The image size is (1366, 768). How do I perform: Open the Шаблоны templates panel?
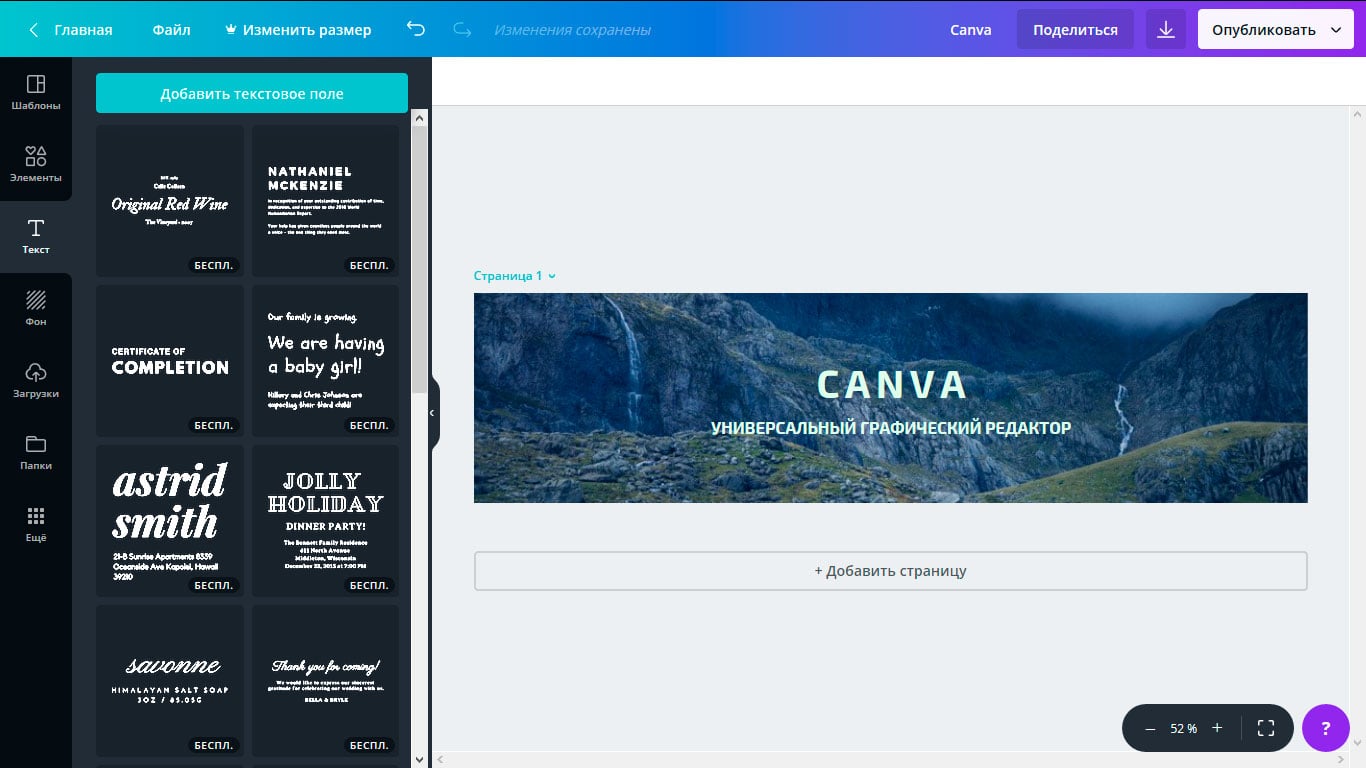point(36,92)
